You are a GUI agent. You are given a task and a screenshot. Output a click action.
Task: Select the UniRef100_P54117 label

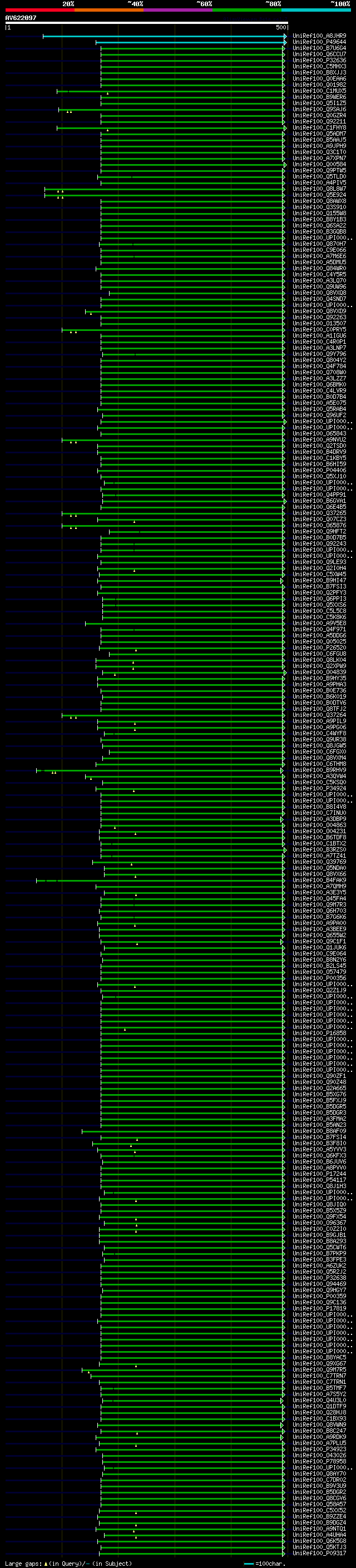319,1180
